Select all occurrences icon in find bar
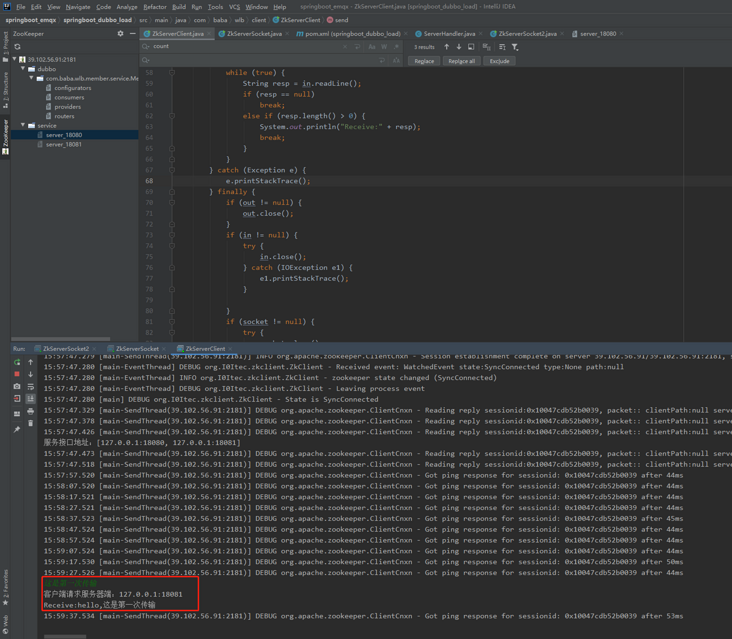This screenshot has height=639, width=732. pyautogui.click(x=502, y=47)
